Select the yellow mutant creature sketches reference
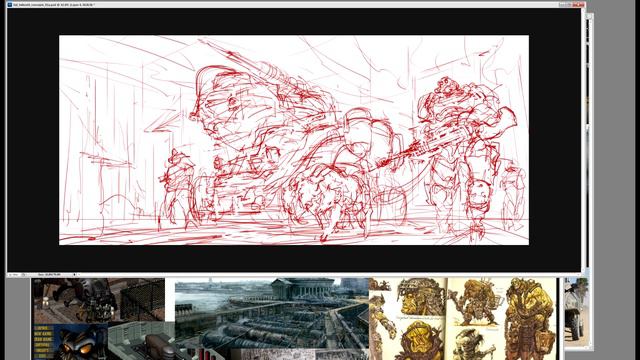 click(462, 319)
